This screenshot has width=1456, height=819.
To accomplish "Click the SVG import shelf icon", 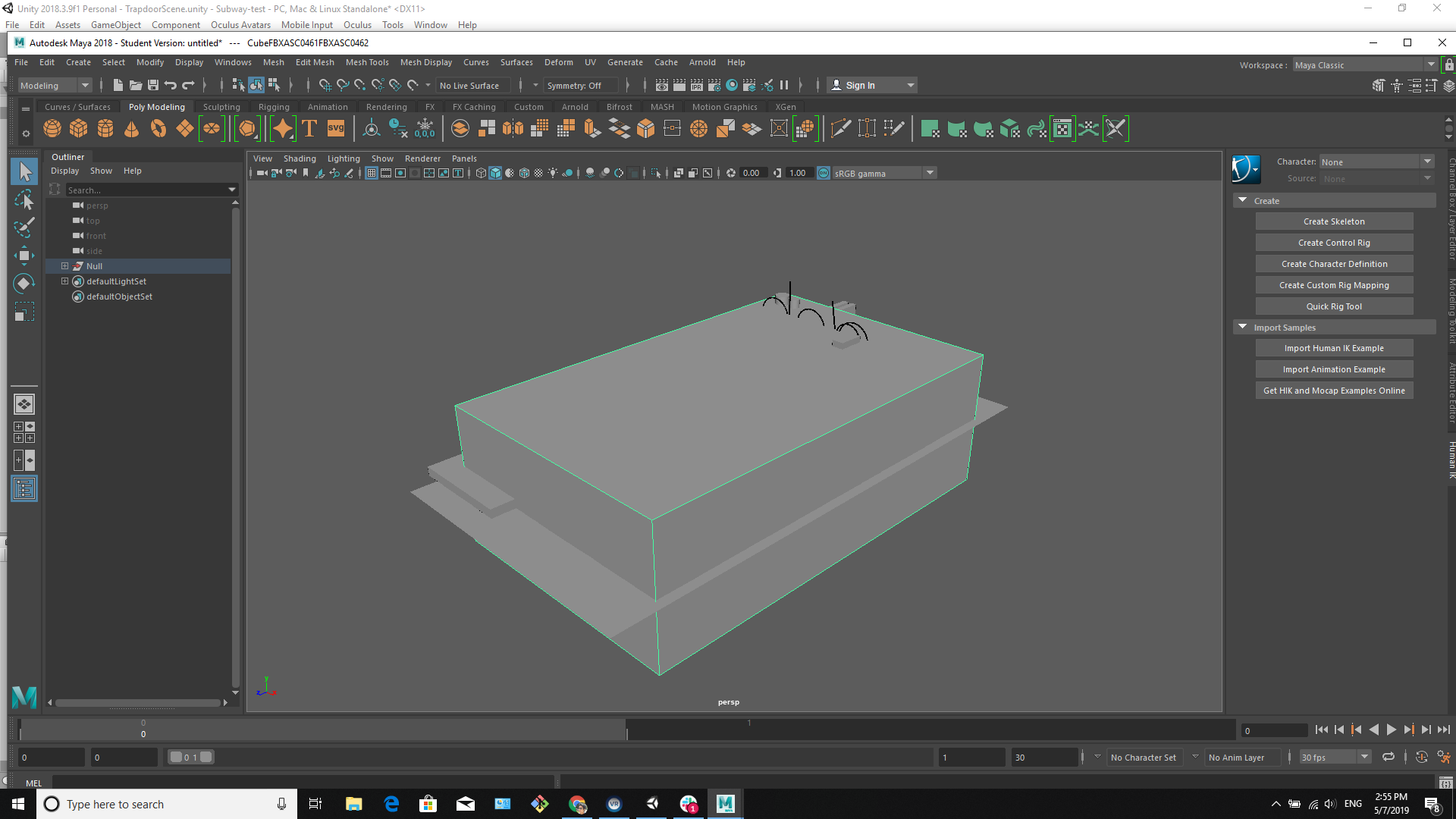I will [336, 129].
